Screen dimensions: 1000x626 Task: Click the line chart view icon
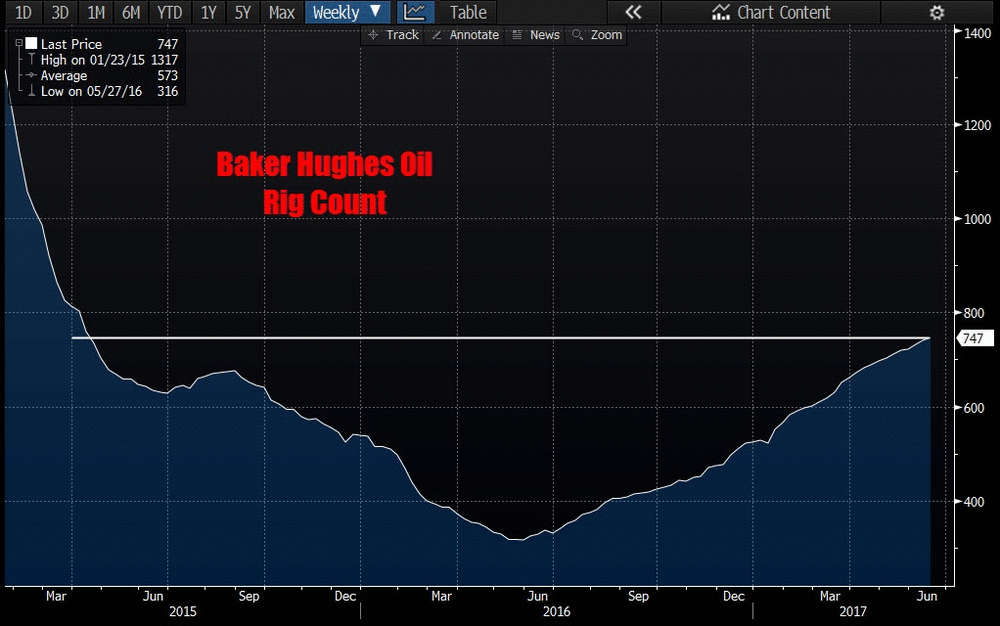tap(415, 12)
